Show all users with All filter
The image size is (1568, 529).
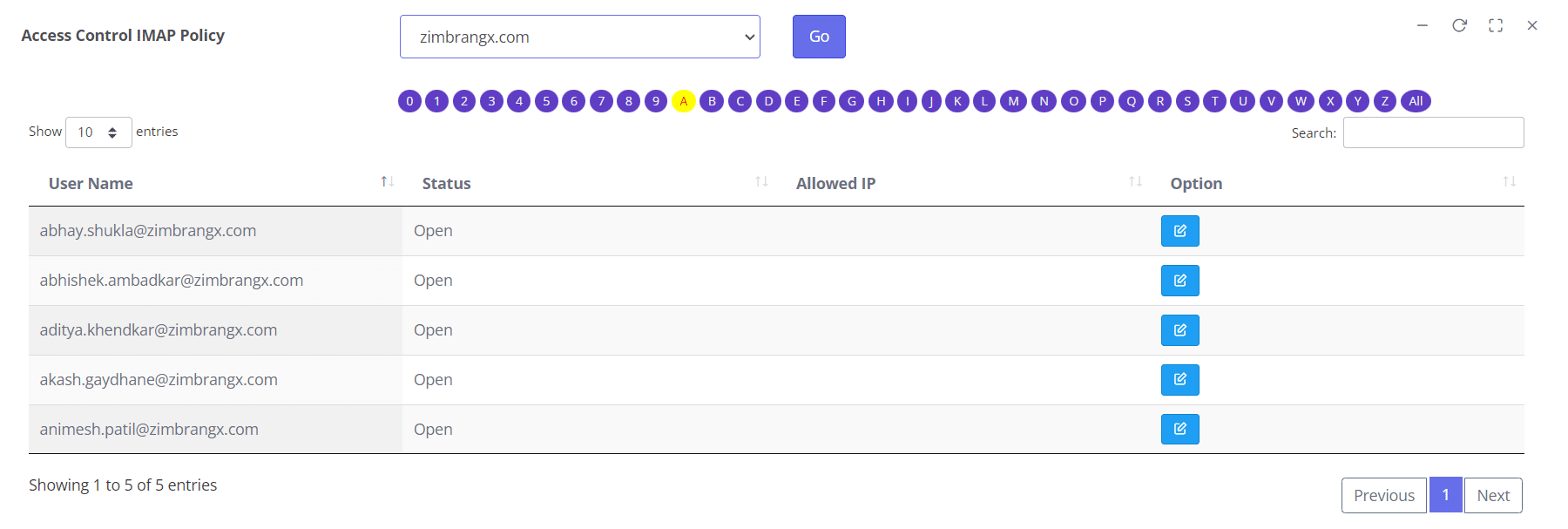tap(1416, 101)
